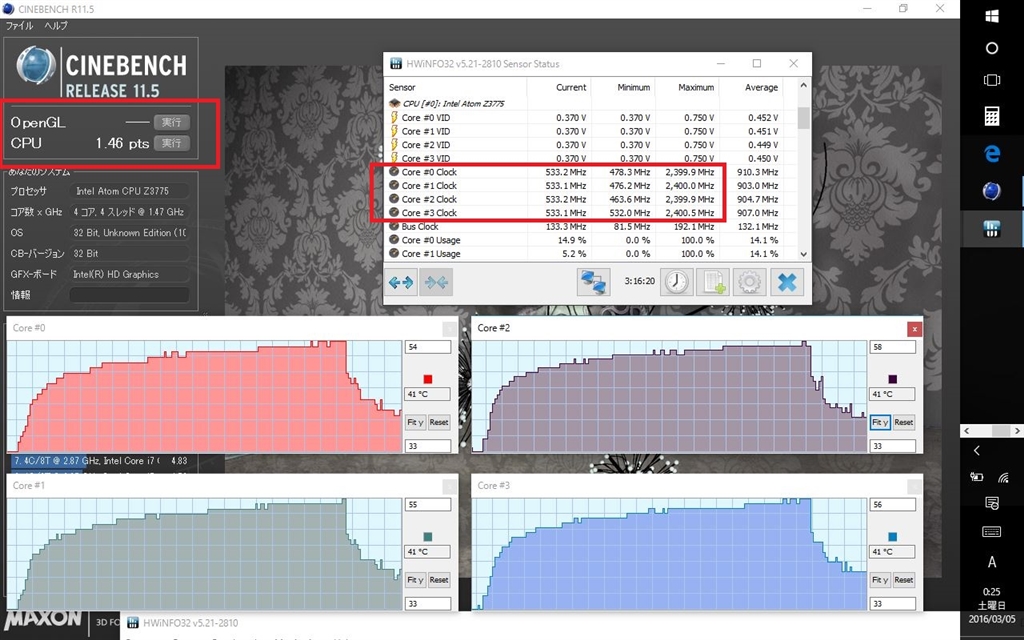The image size is (1024, 640).
Task: Click the Core #0 graph minimum field 33
Action: pyautogui.click(x=428, y=446)
